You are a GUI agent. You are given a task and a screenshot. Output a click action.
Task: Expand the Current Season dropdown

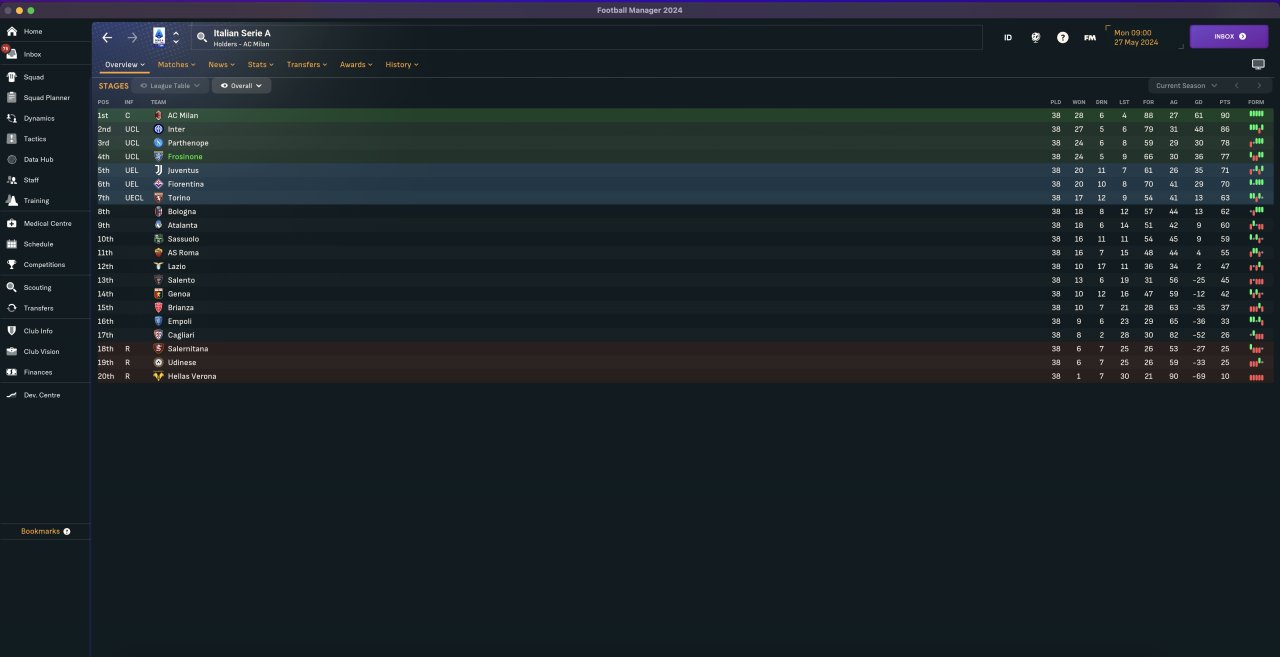[x=1186, y=86]
